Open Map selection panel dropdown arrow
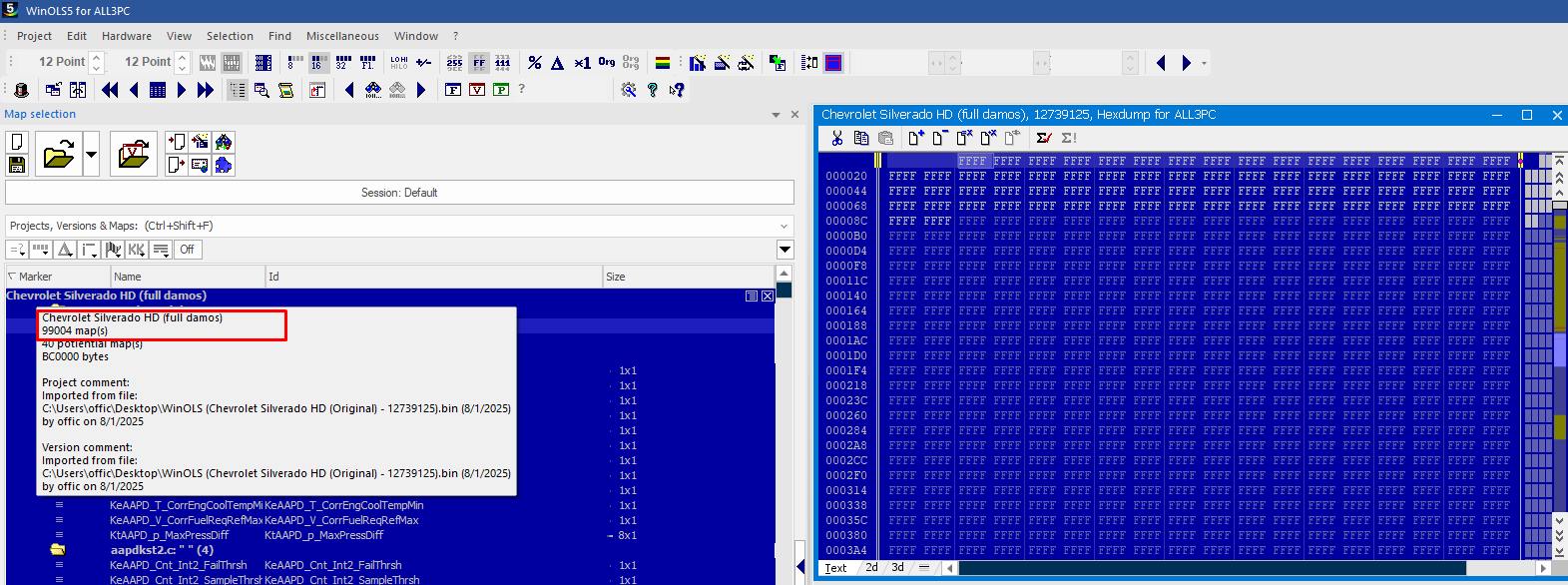The width and height of the screenshot is (1568, 585). coord(776,115)
